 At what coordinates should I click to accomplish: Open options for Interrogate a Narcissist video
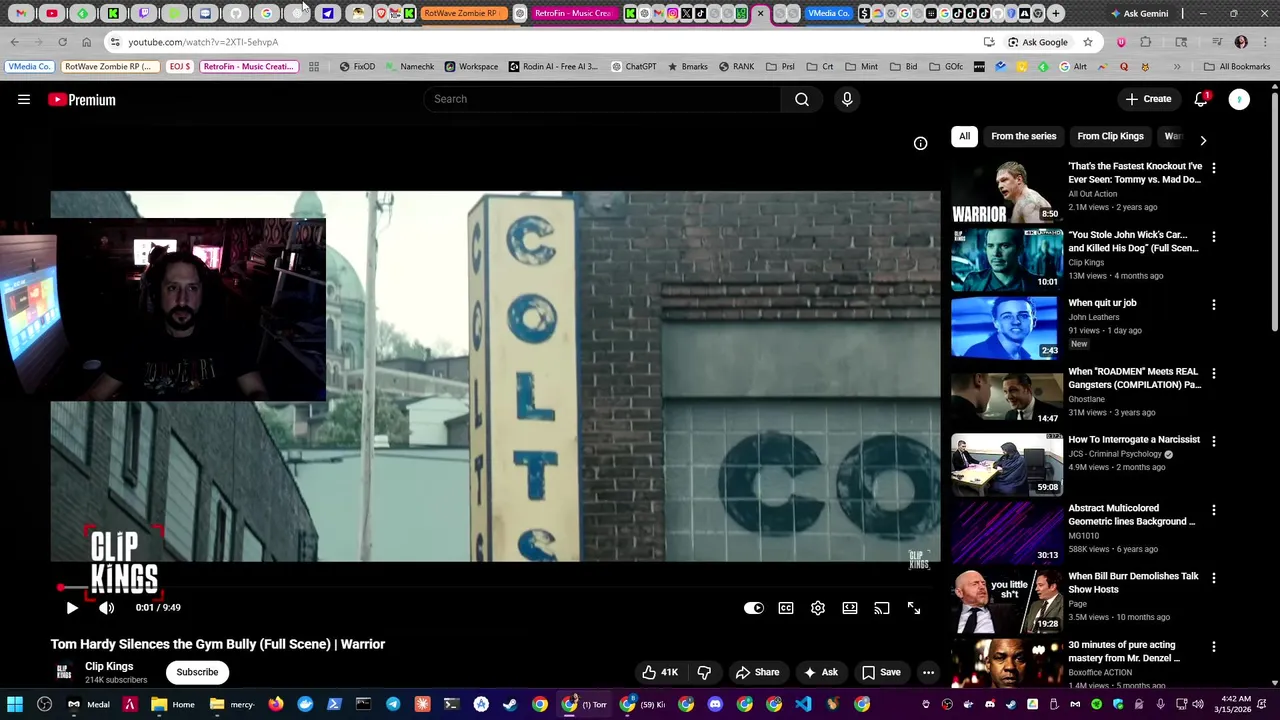pos(1213,441)
